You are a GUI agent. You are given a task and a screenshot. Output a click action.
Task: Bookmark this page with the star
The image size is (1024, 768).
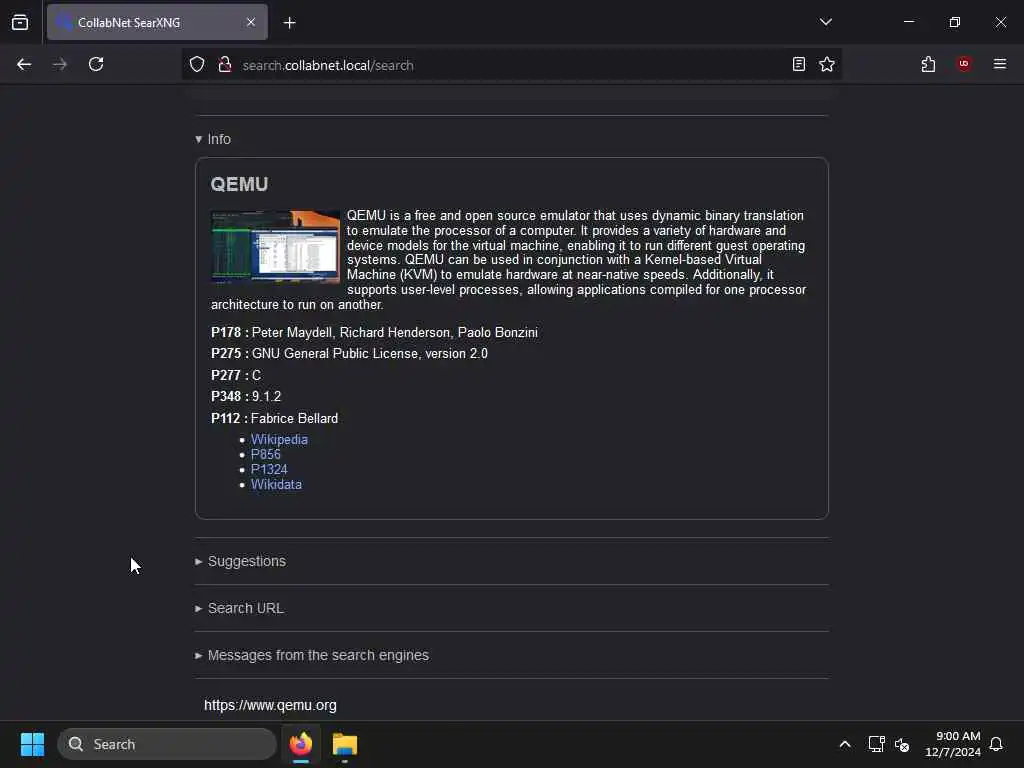[827, 64]
